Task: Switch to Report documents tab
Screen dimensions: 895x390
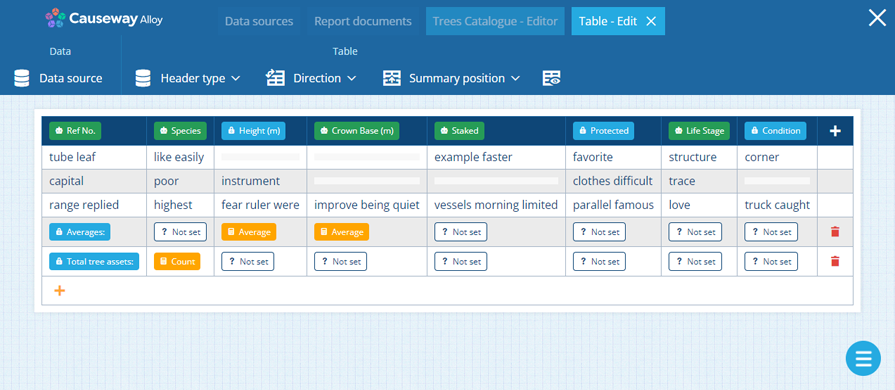Action: pyautogui.click(x=362, y=22)
